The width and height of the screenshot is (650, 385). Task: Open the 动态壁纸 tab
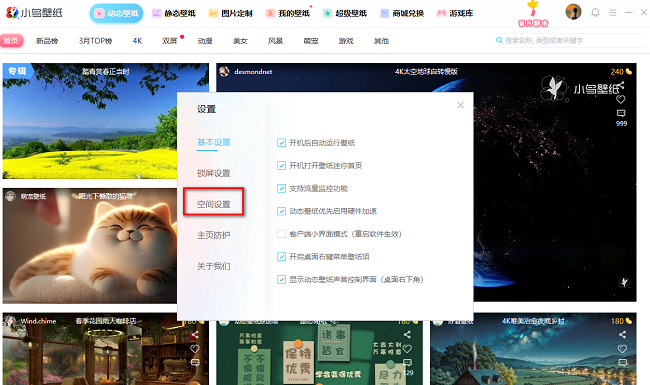(116, 13)
